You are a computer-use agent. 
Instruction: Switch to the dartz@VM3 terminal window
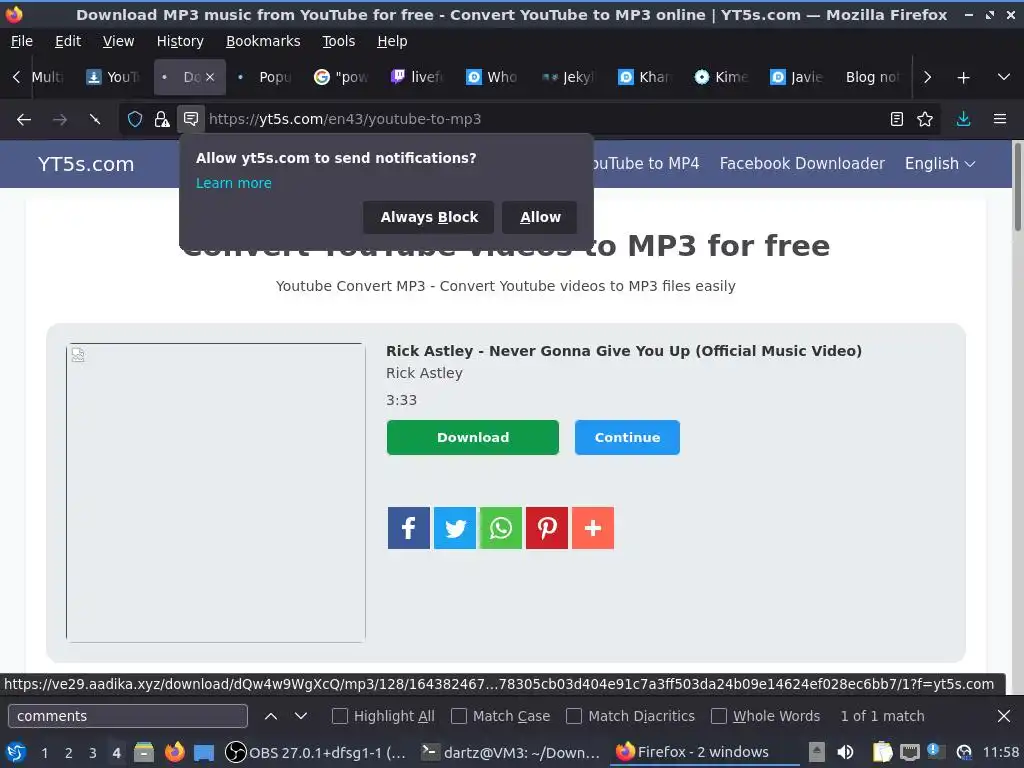point(511,752)
